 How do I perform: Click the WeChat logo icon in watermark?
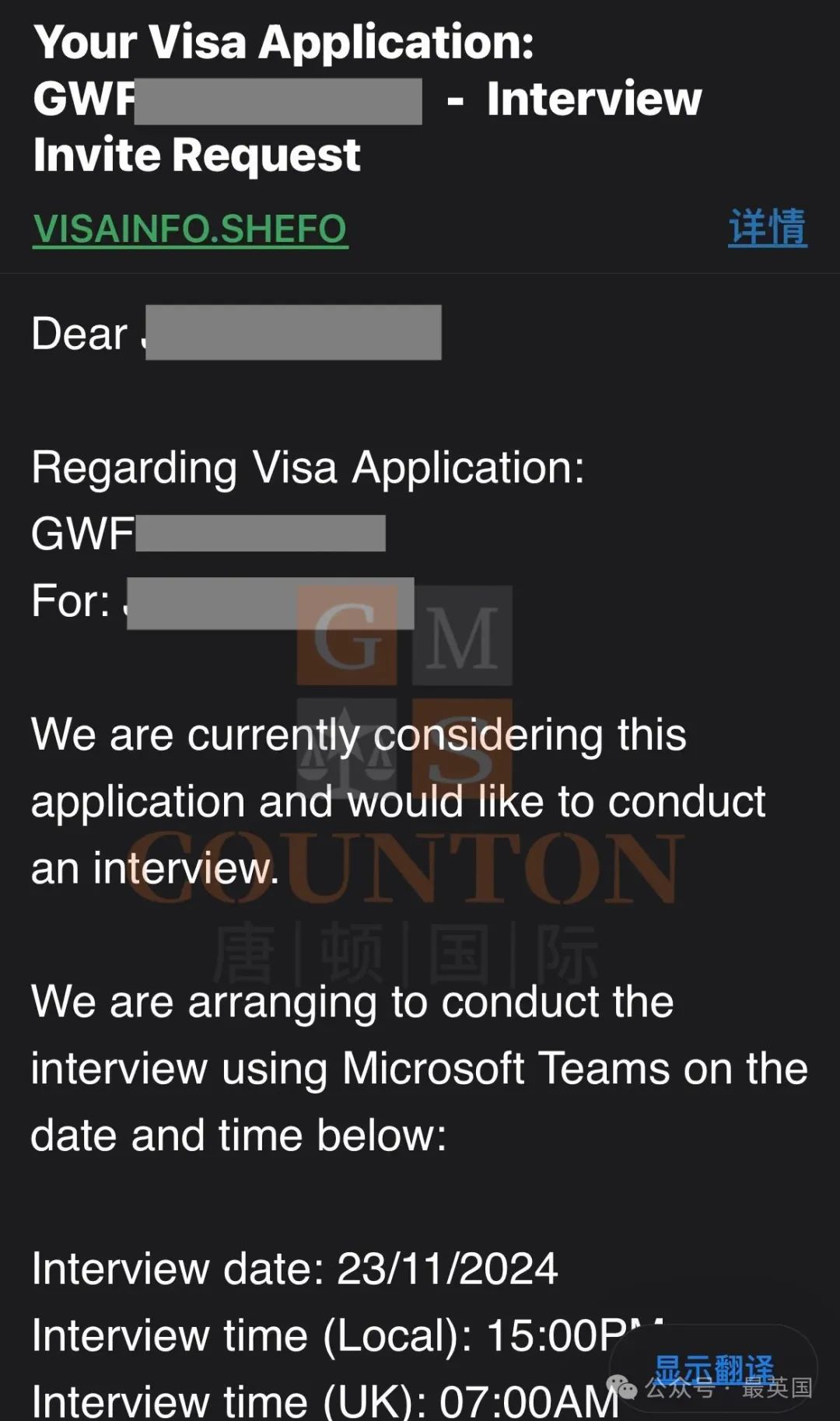(622, 1387)
